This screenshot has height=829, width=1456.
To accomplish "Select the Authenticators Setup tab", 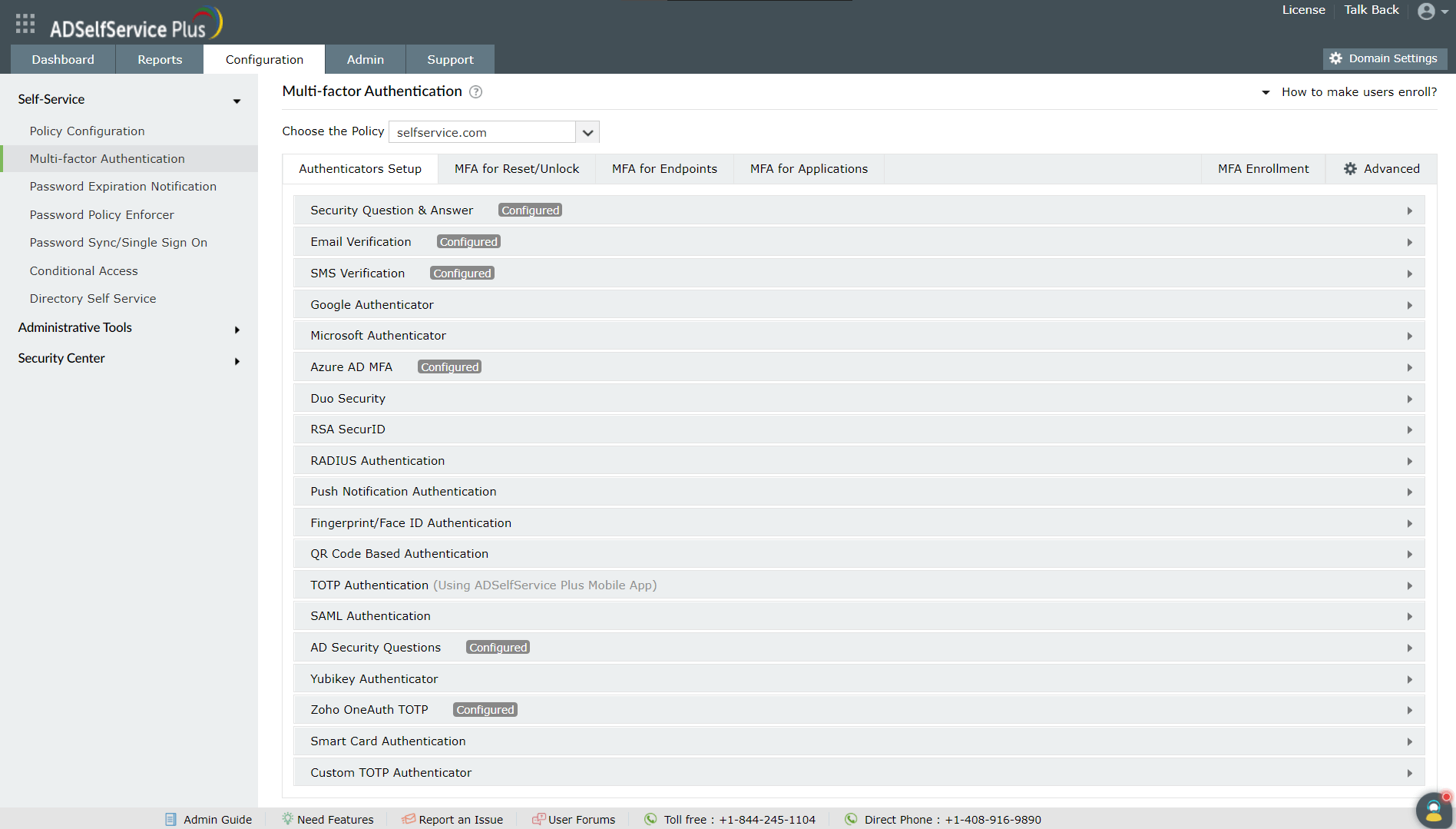I will point(360,169).
